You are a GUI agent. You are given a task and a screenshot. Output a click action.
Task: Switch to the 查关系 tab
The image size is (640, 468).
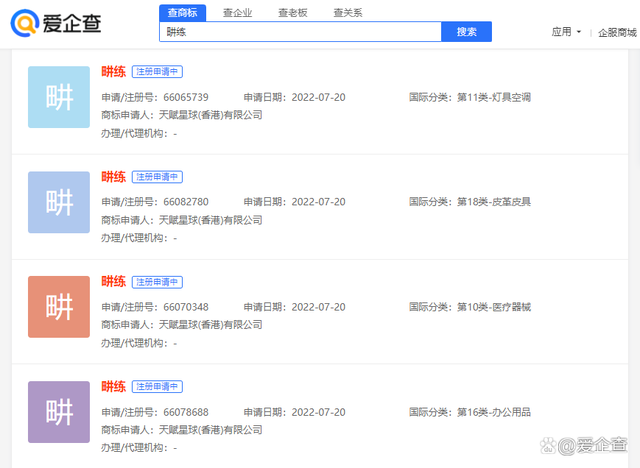(x=348, y=13)
